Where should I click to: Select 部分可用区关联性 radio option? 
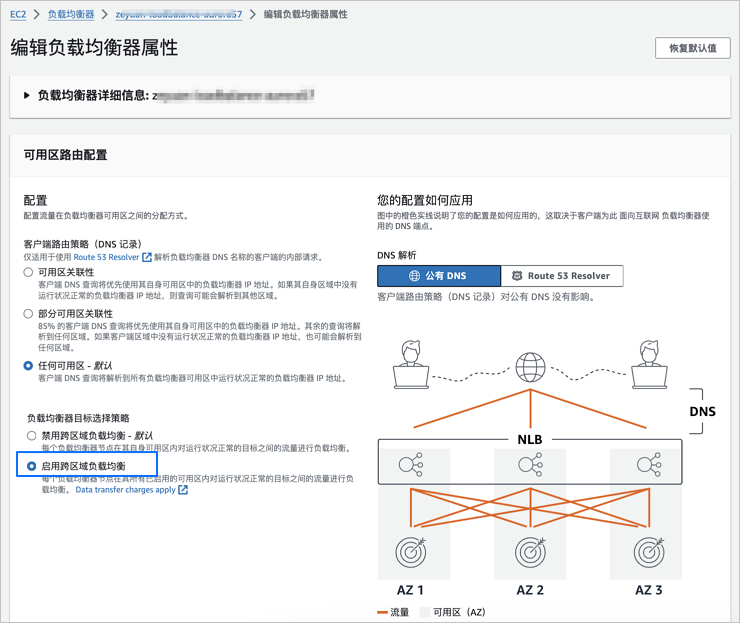tap(28, 314)
